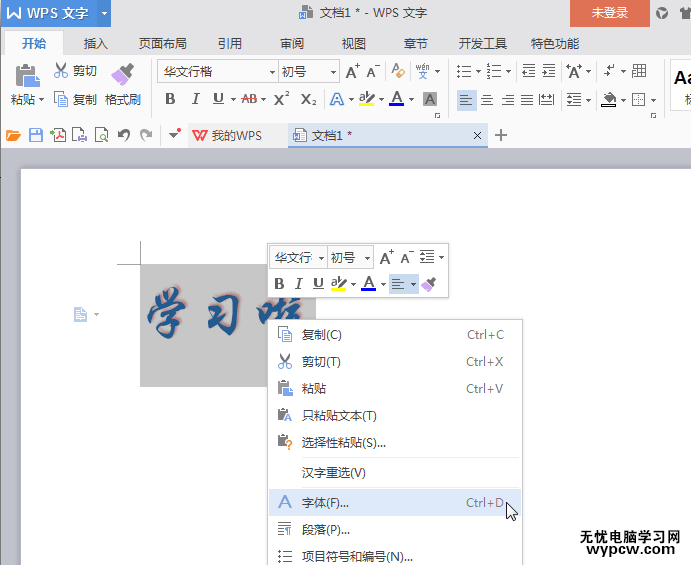
Task: Open file with folder icon
Action: 14,135
